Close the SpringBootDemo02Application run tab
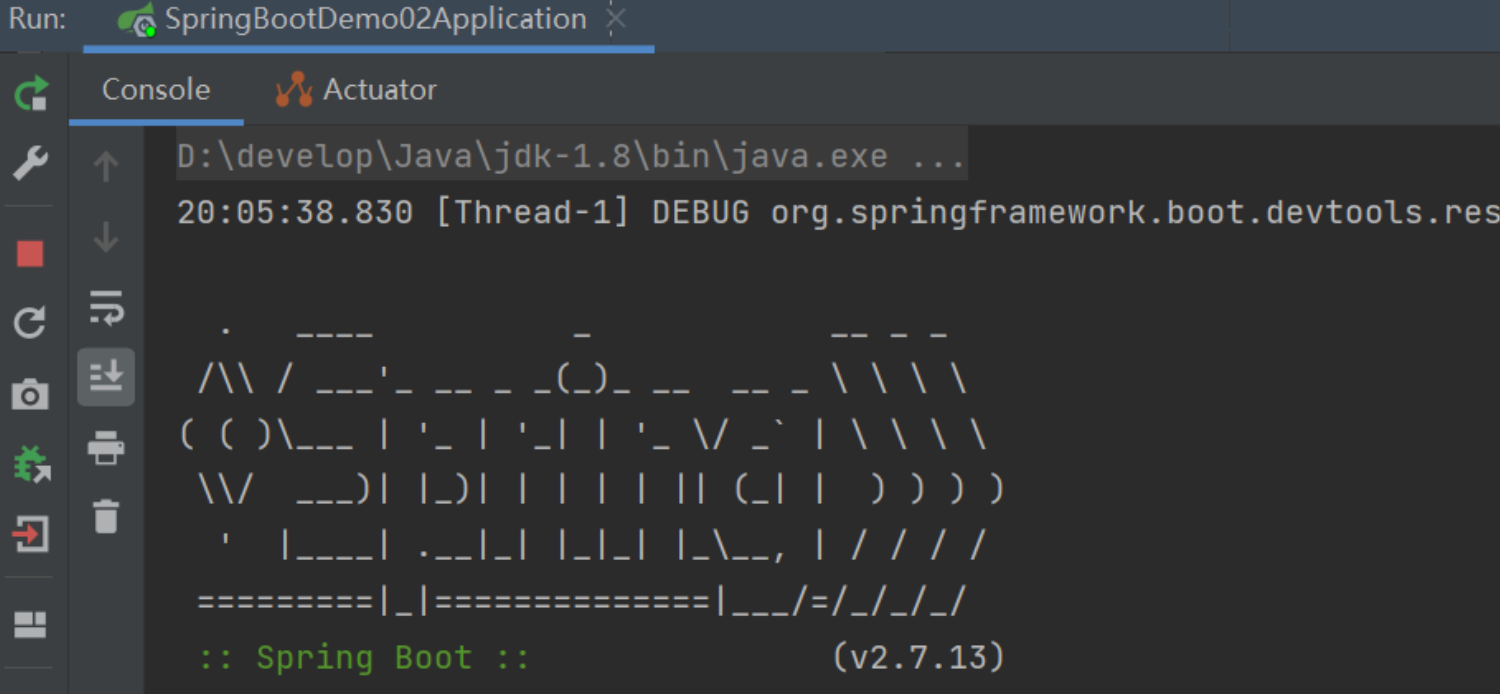The width and height of the screenshot is (1500, 694). click(617, 19)
